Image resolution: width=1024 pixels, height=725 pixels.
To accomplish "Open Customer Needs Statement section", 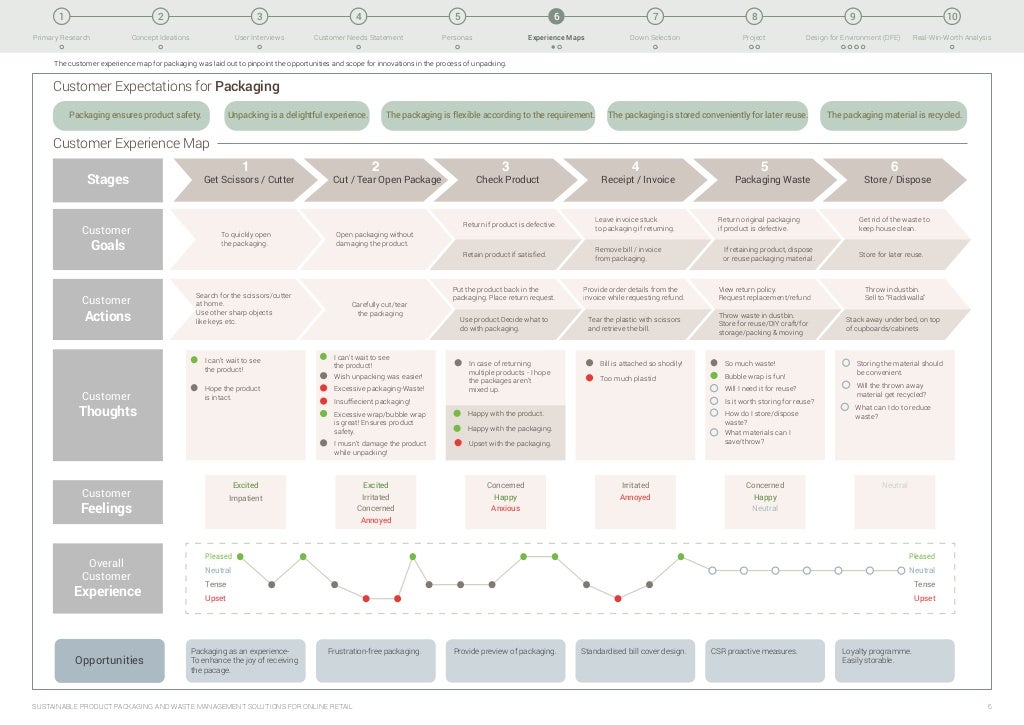I will [358, 37].
